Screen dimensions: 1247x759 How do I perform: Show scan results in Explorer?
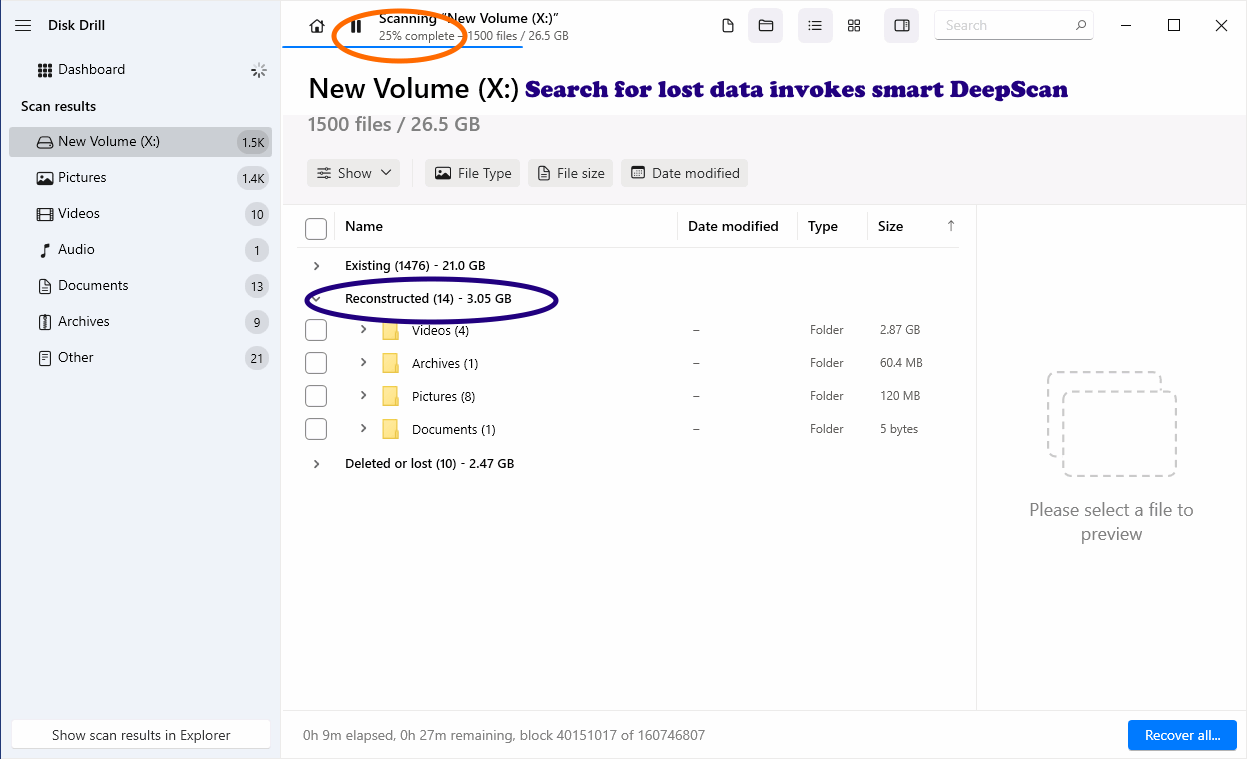pyautogui.click(x=141, y=735)
